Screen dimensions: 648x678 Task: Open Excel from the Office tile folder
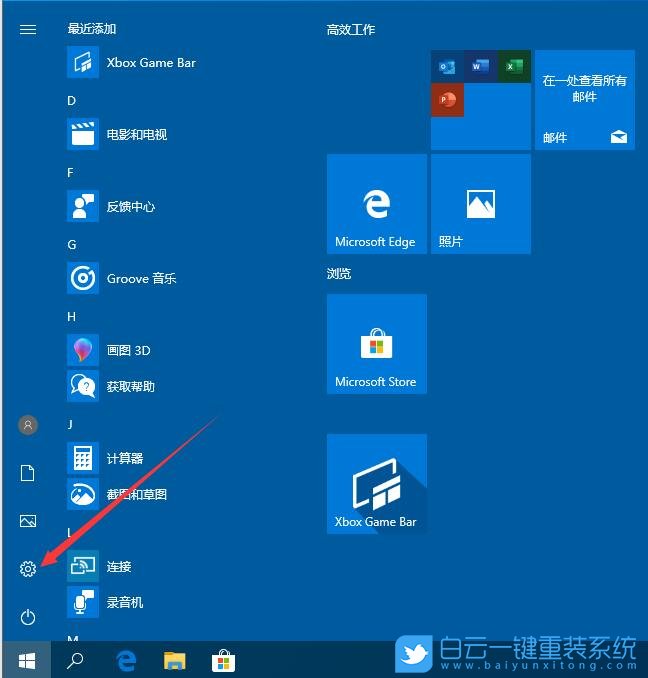click(x=514, y=67)
